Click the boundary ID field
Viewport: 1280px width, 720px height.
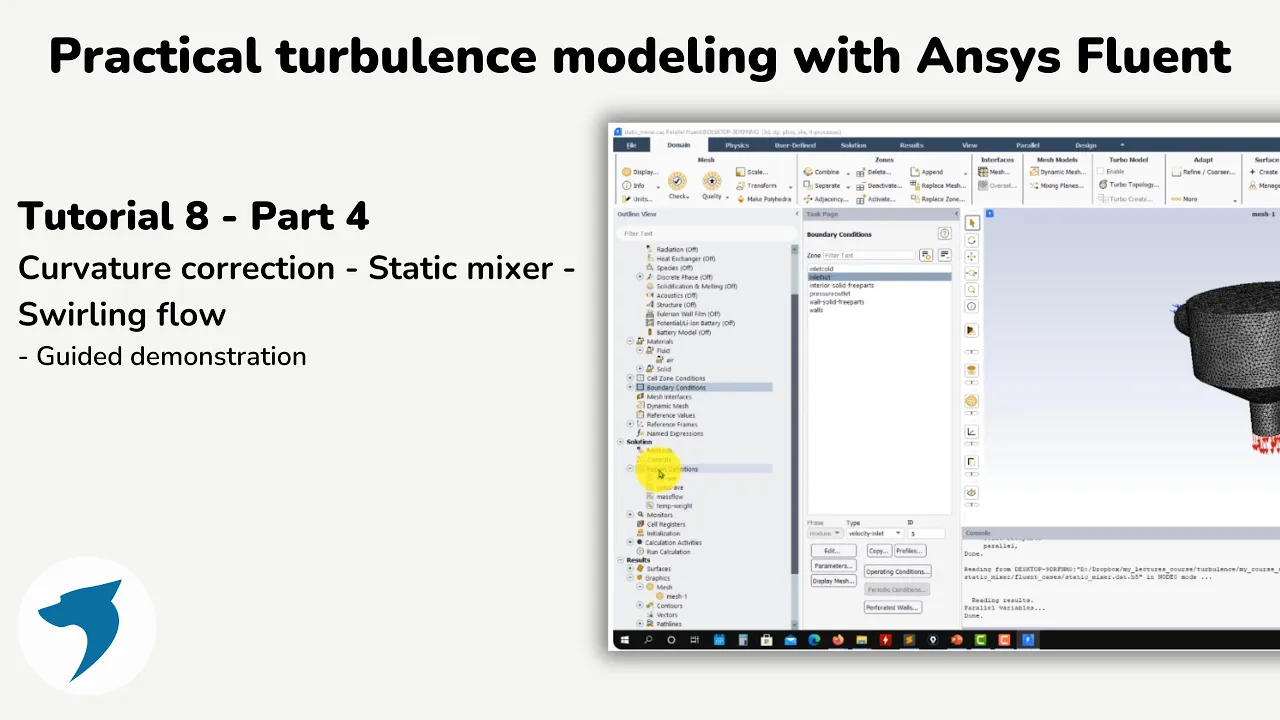click(x=925, y=534)
